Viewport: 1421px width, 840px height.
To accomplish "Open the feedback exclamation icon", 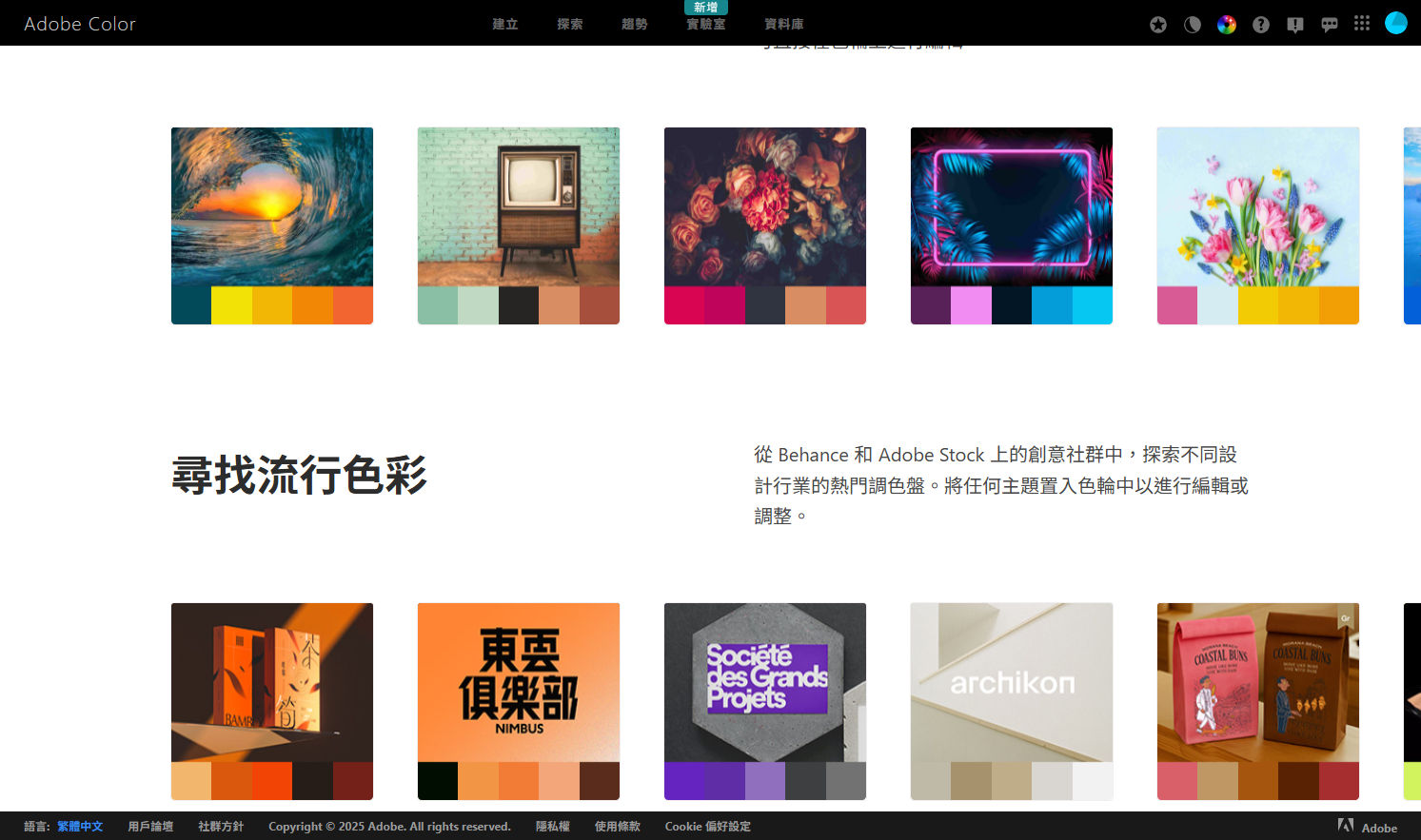I will 1294,24.
